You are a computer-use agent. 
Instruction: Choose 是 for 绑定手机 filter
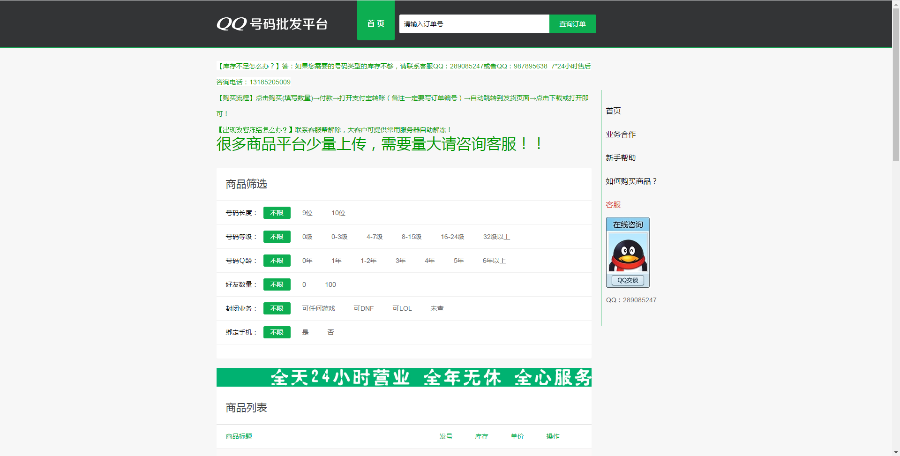click(x=305, y=332)
